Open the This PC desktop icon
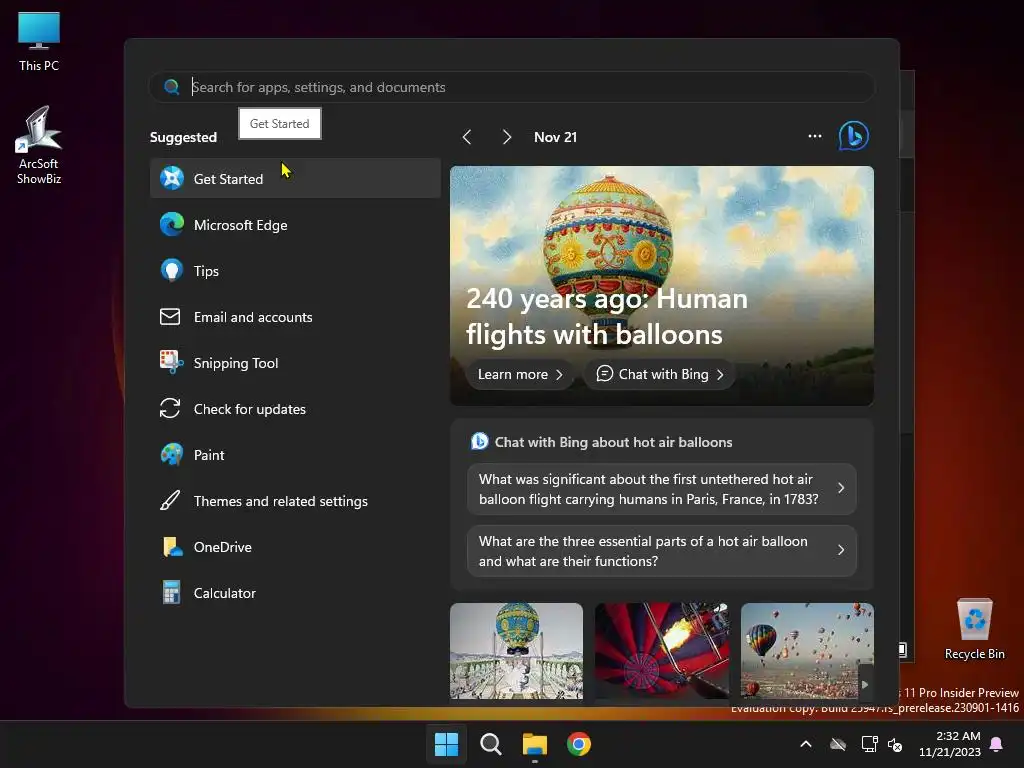1024x768 pixels. pyautogui.click(x=39, y=41)
